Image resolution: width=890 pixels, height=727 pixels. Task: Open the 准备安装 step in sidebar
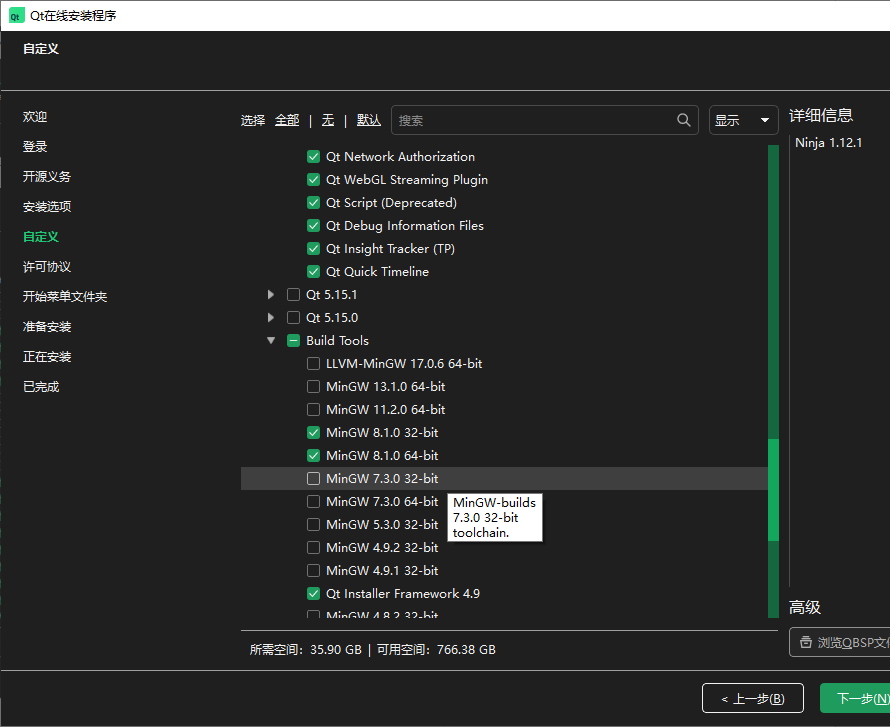47,327
